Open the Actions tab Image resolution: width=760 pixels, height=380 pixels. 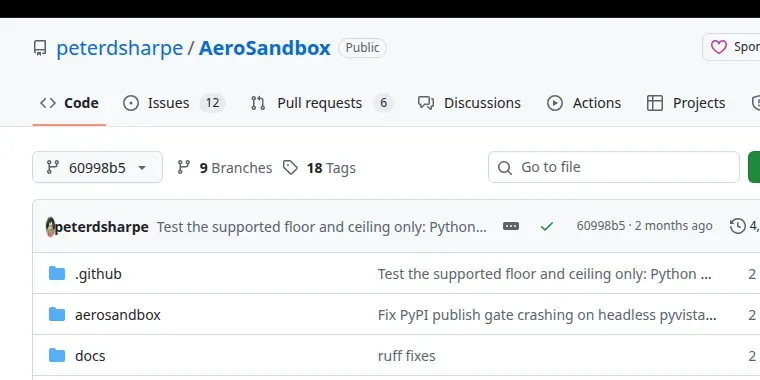(x=584, y=103)
